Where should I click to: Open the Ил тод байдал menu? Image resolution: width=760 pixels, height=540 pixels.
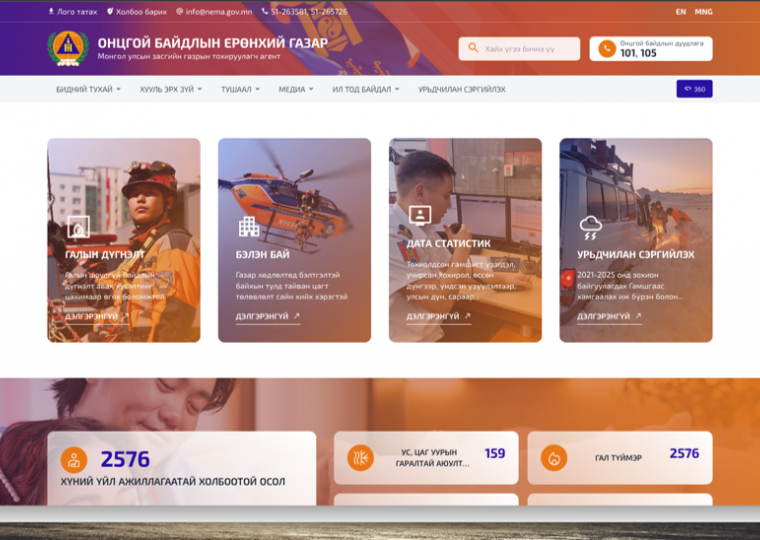click(365, 89)
